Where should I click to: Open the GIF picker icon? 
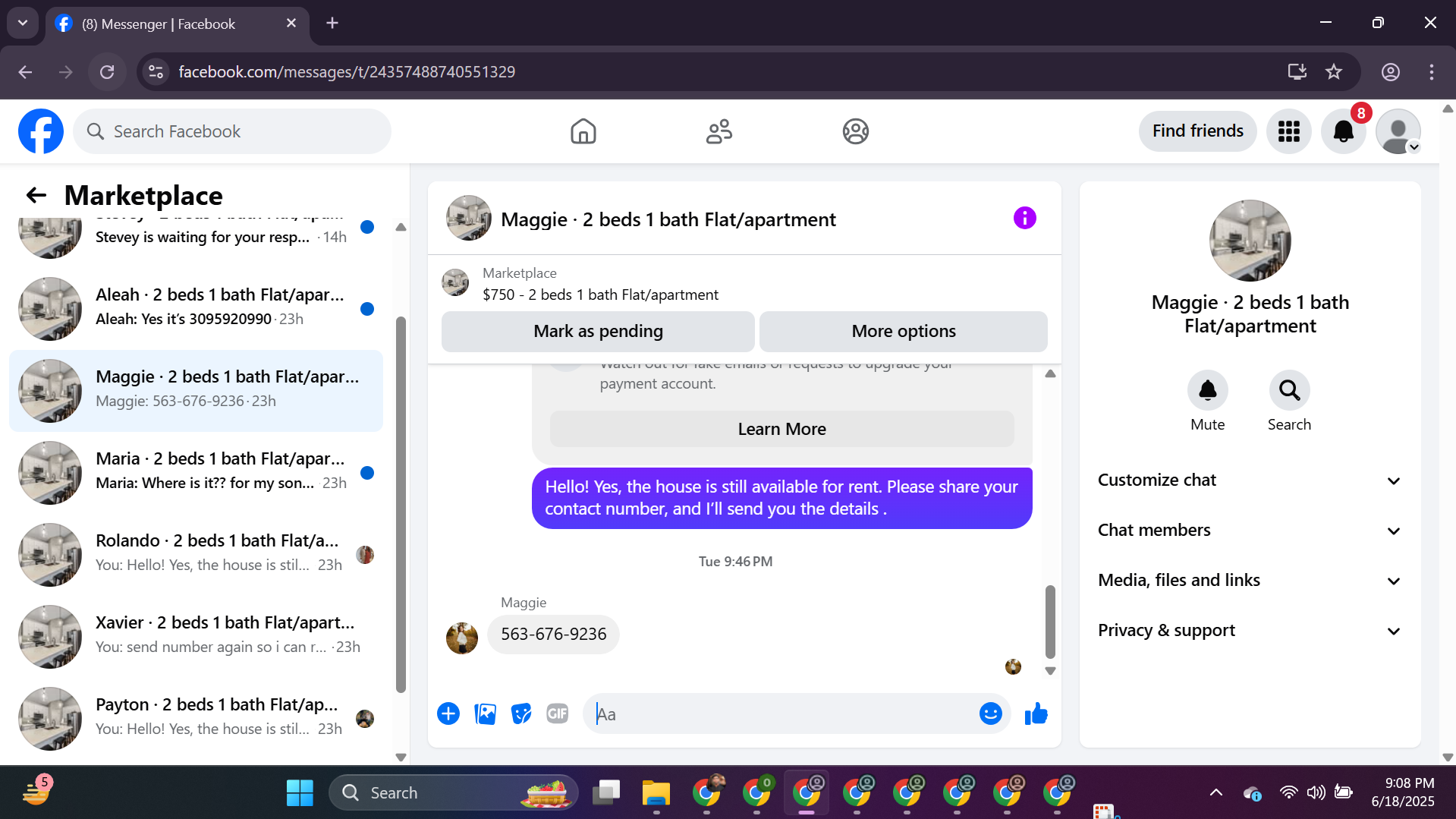pos(557,713)
